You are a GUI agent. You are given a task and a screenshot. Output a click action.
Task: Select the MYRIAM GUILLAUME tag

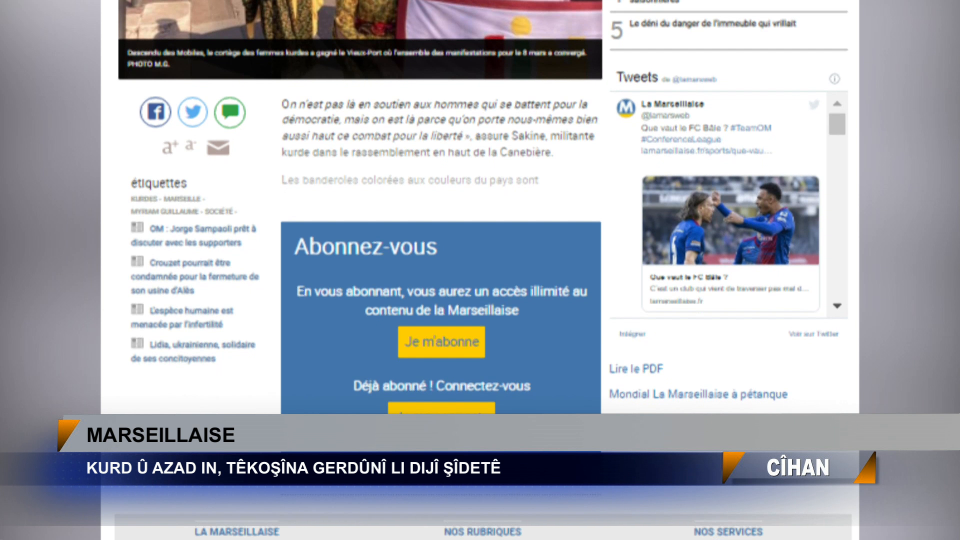pyautogui.click(x=164, y=212)
